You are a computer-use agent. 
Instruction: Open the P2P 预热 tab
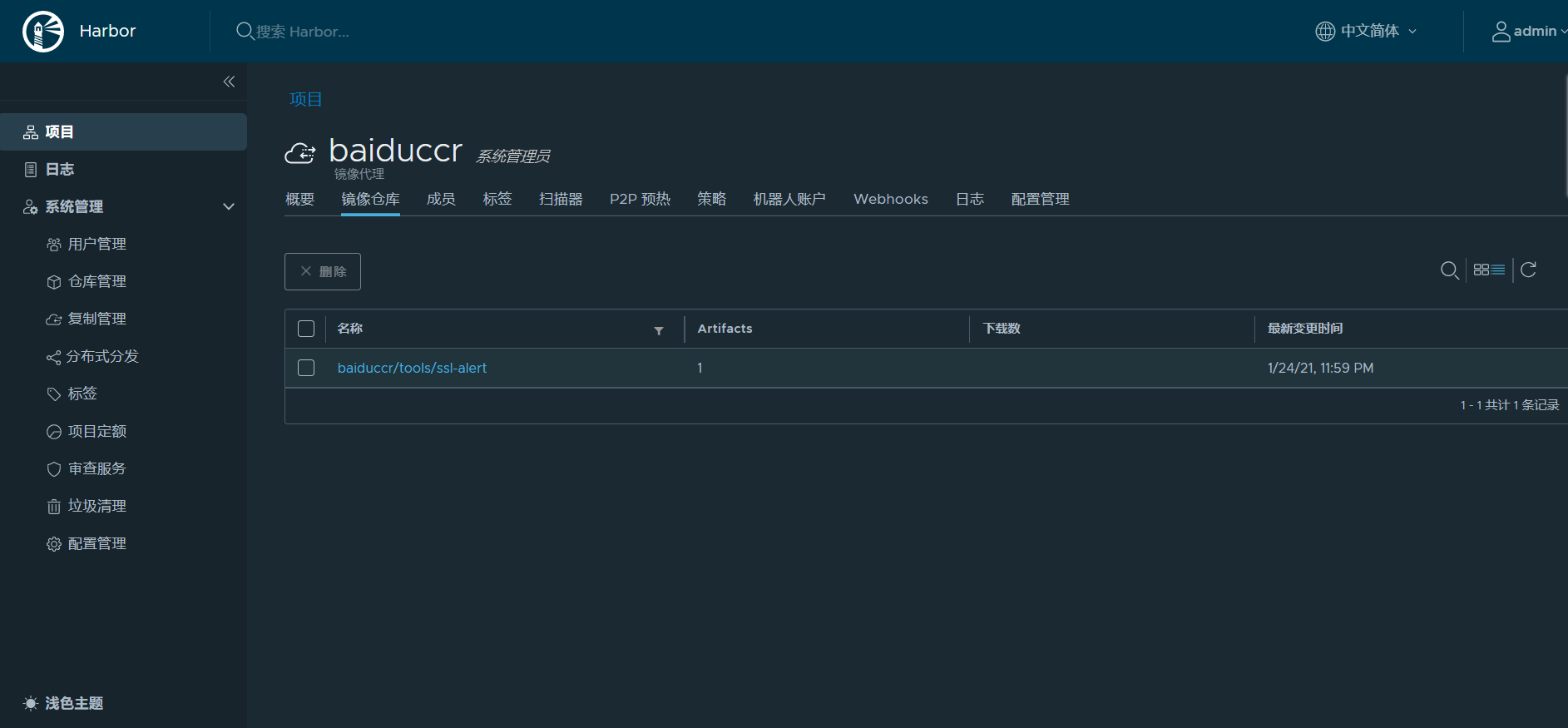[x=640, y=199]
